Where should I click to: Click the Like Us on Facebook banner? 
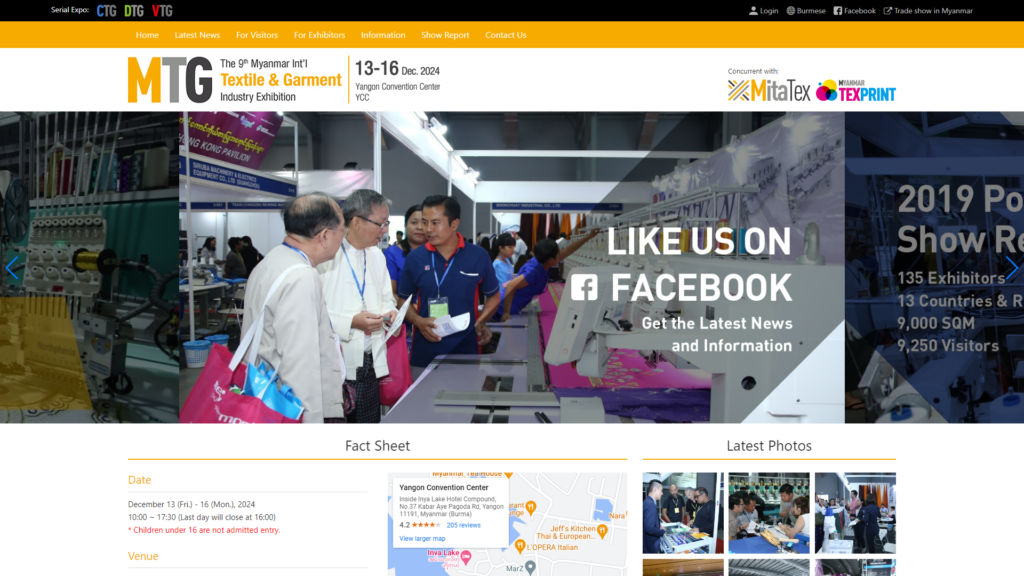(x=511, y=267)
